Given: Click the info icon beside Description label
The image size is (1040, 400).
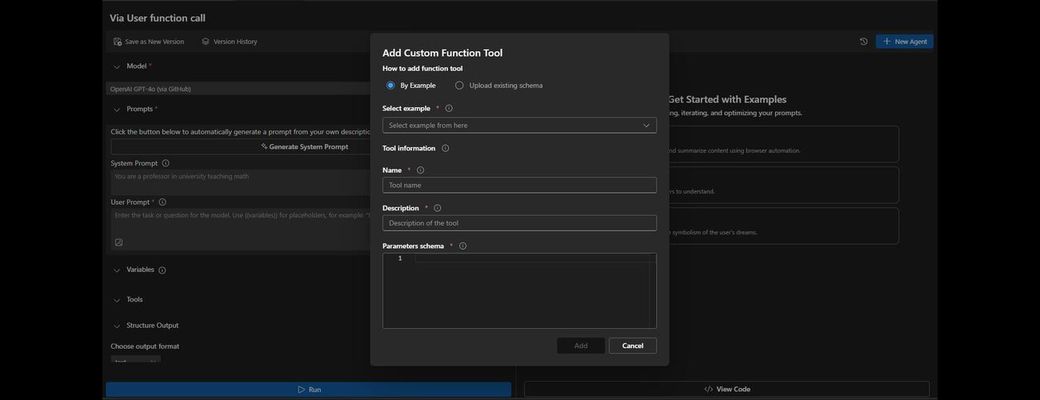Looking at the screenshot, I should click(x=437, y=208).
